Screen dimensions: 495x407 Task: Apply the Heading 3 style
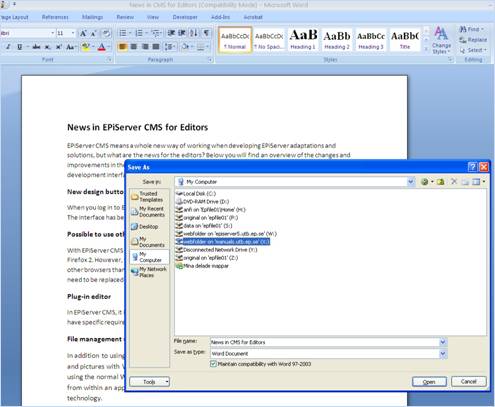pyautogui.click(x=371, y=40)
